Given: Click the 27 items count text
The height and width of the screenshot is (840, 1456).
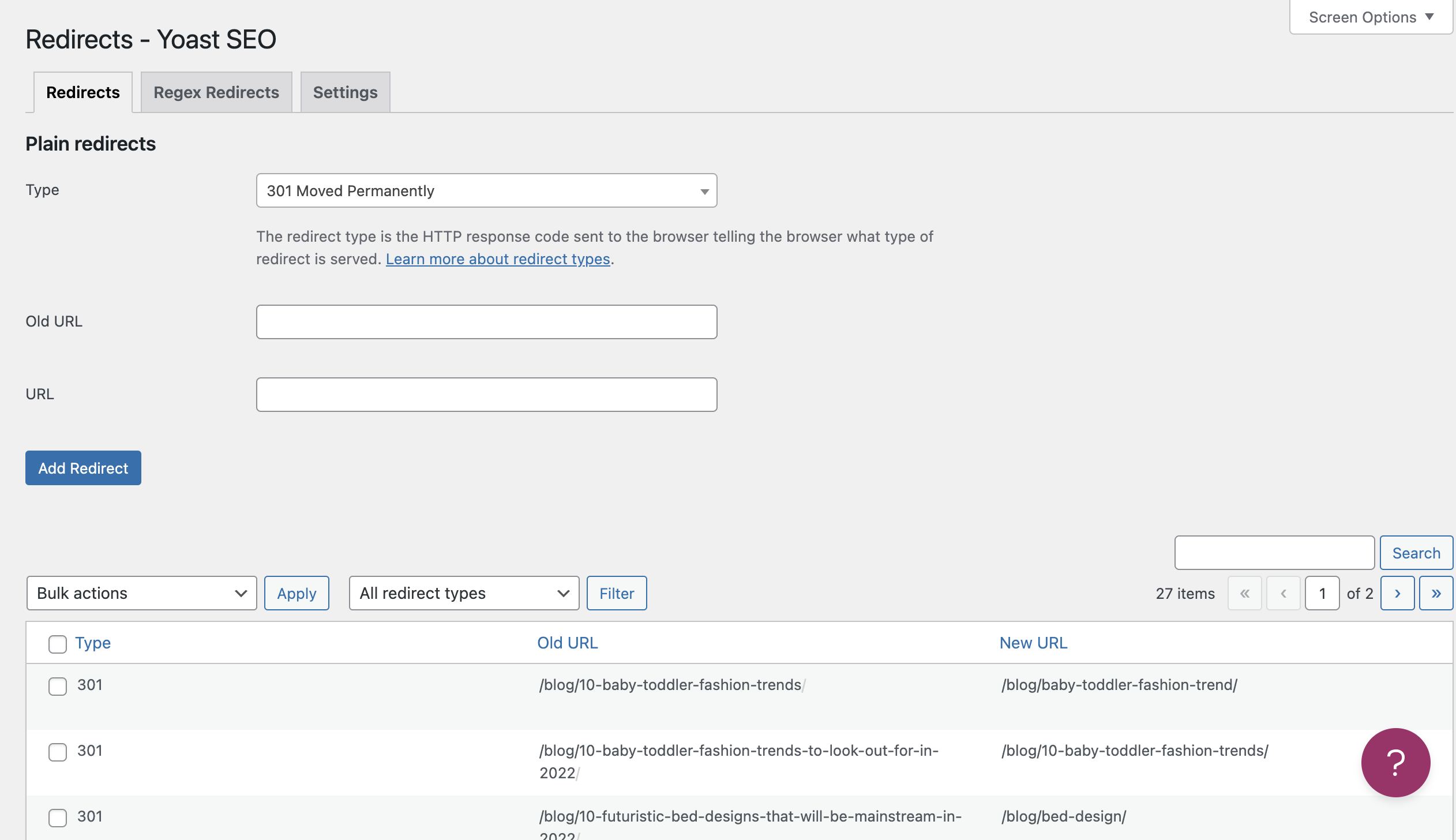Looking at the screenshot, I should point(1185,593).
